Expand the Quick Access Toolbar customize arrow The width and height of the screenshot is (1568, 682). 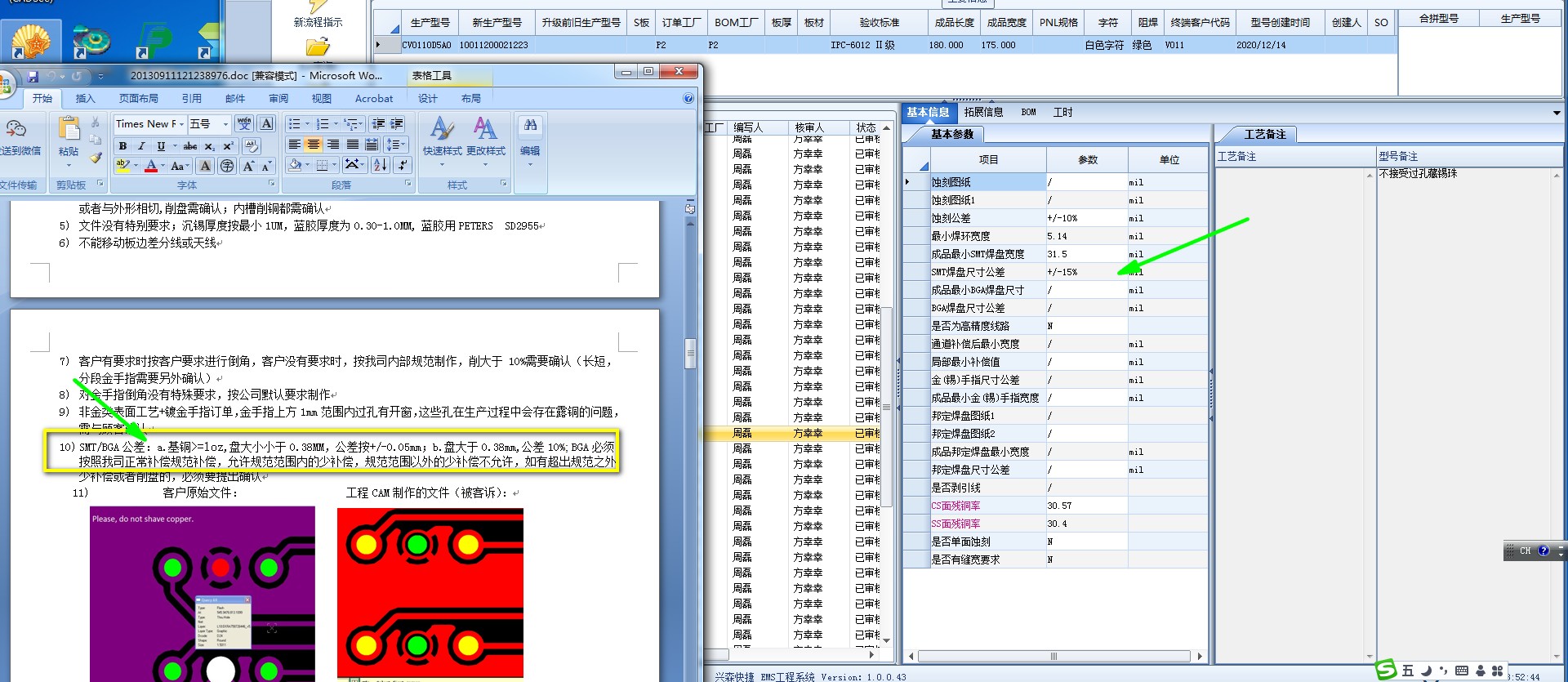tap(100, 76)
